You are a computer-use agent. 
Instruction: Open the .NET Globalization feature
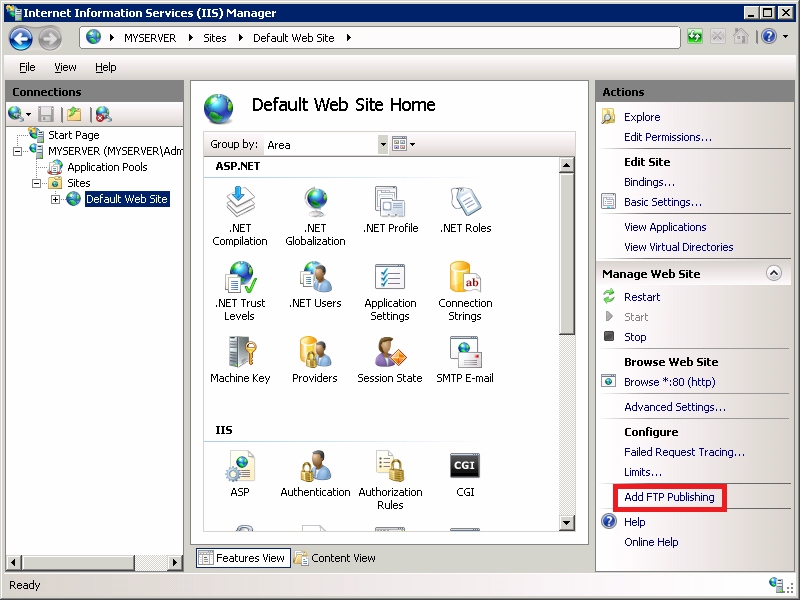pyautogui.click(x=315, y=216)
